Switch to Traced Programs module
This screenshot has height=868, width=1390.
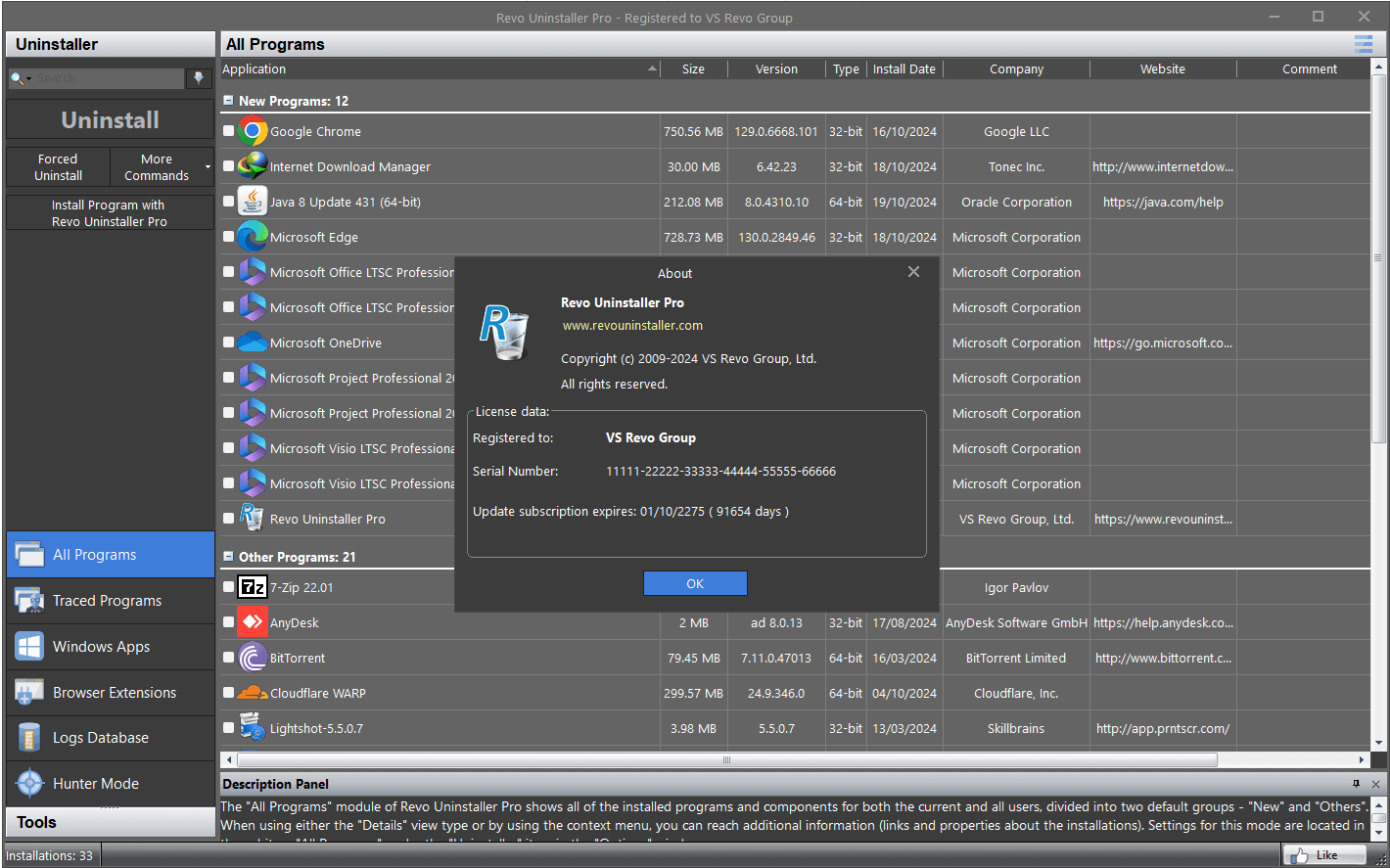click(107, 601)
